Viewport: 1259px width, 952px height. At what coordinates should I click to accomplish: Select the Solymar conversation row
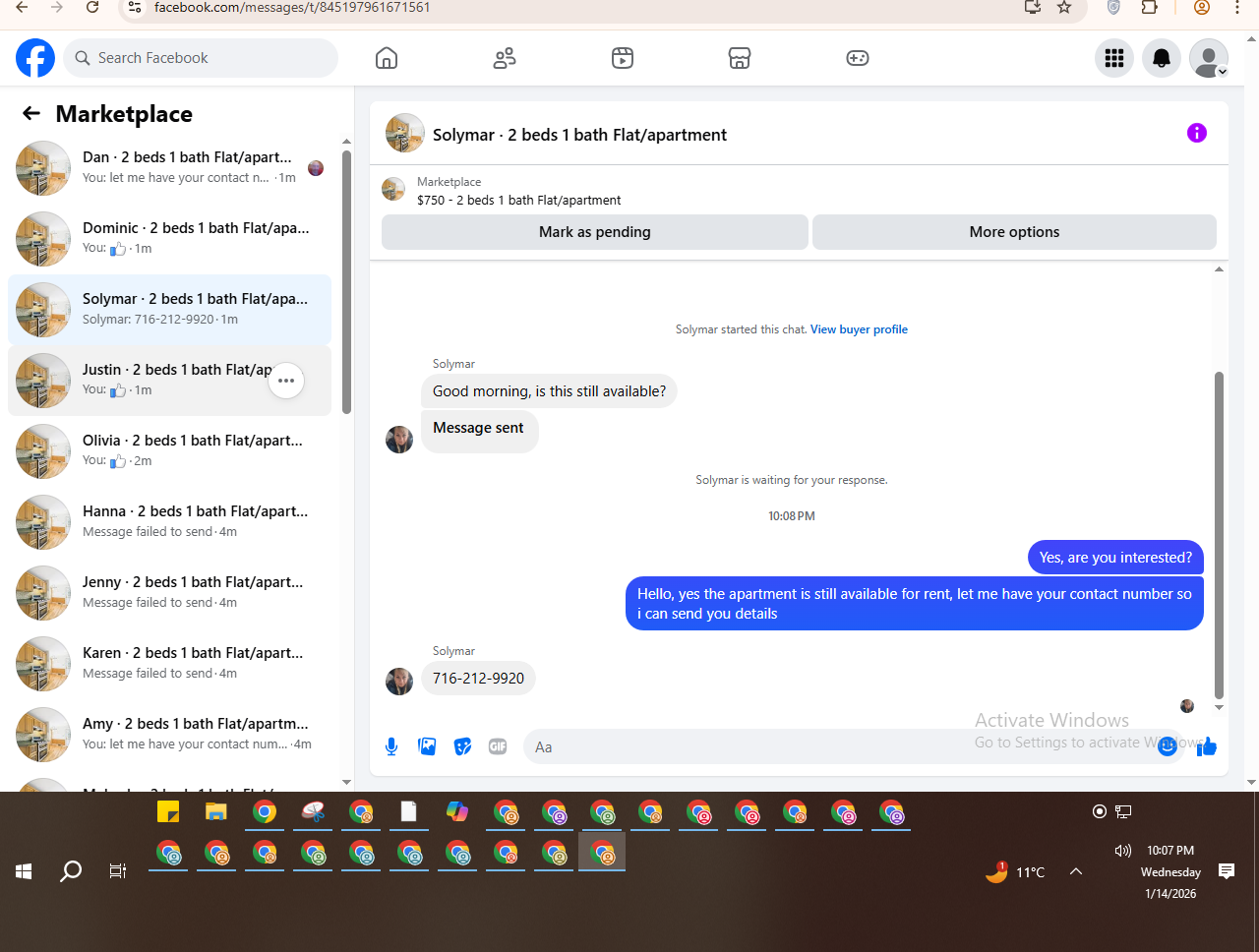(x=169, y=310)
